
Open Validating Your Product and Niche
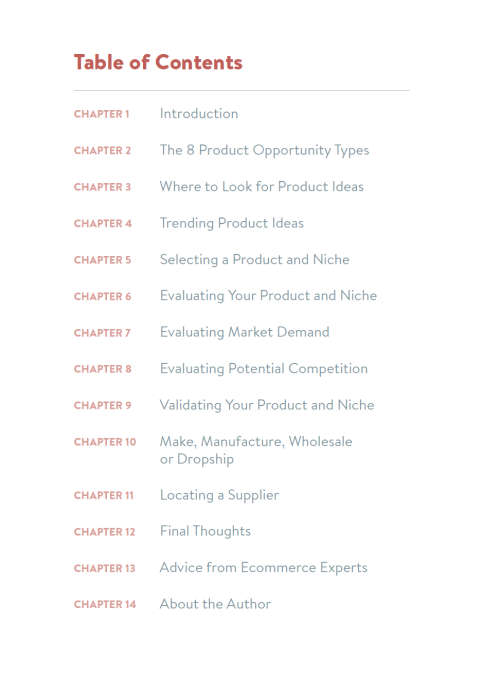pyautogui.click(x=267, y=405)
